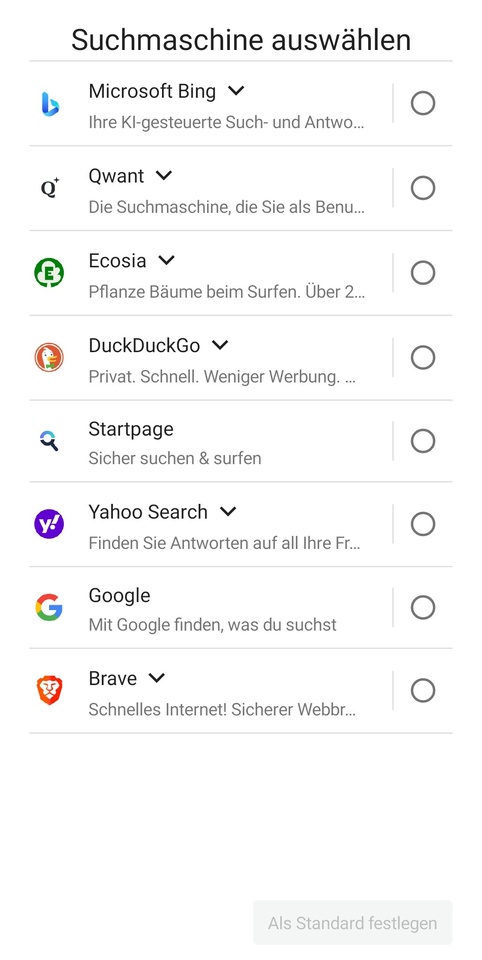Select the Google radio button
The width and height of the screenshot is (482, 960).
tap(423, 607)
